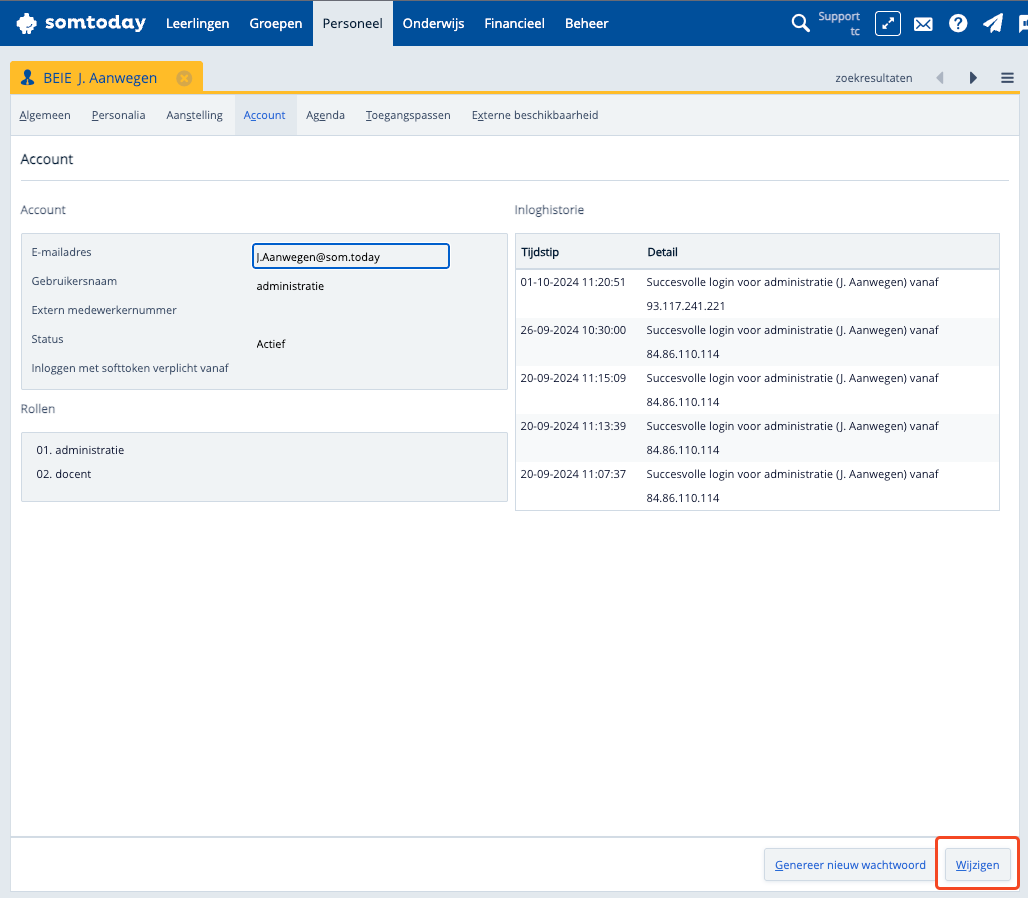This screenshot has height=898, width=1028.
Task: Open the hamburger menu beside zoekresultaten
Action: point(1007,78)
